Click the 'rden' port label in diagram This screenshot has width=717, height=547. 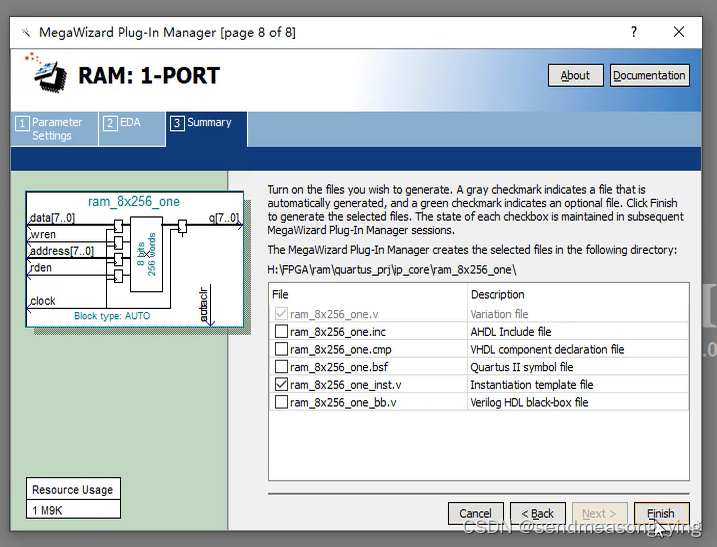pos(41,268)
